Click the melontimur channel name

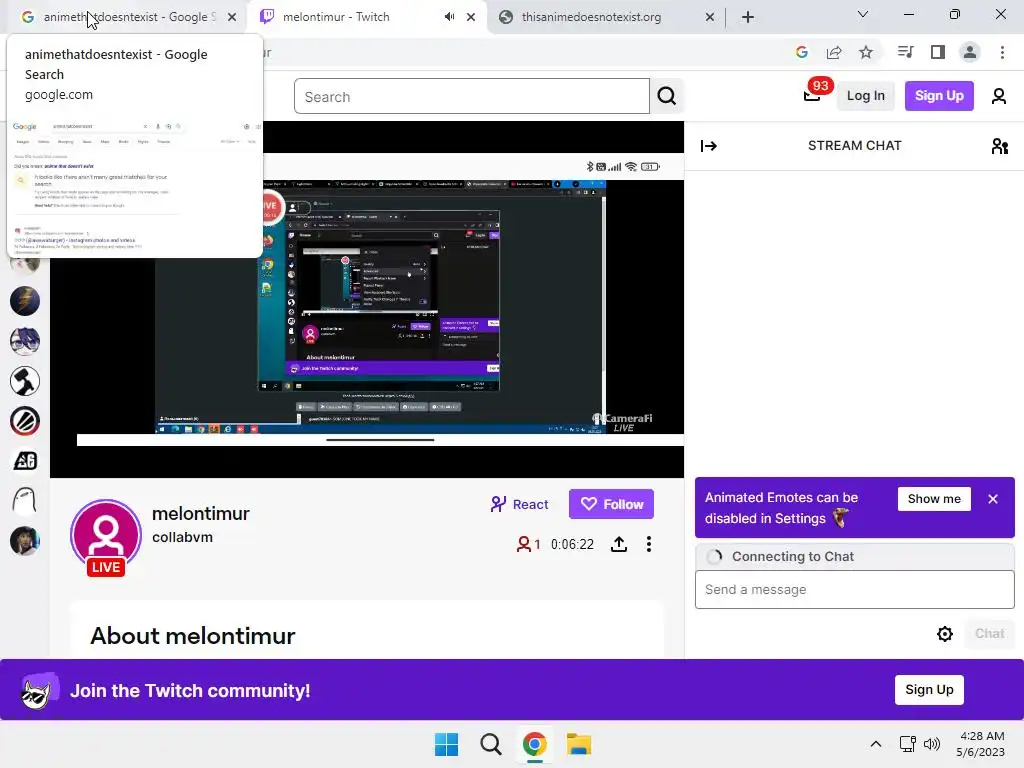200,514
